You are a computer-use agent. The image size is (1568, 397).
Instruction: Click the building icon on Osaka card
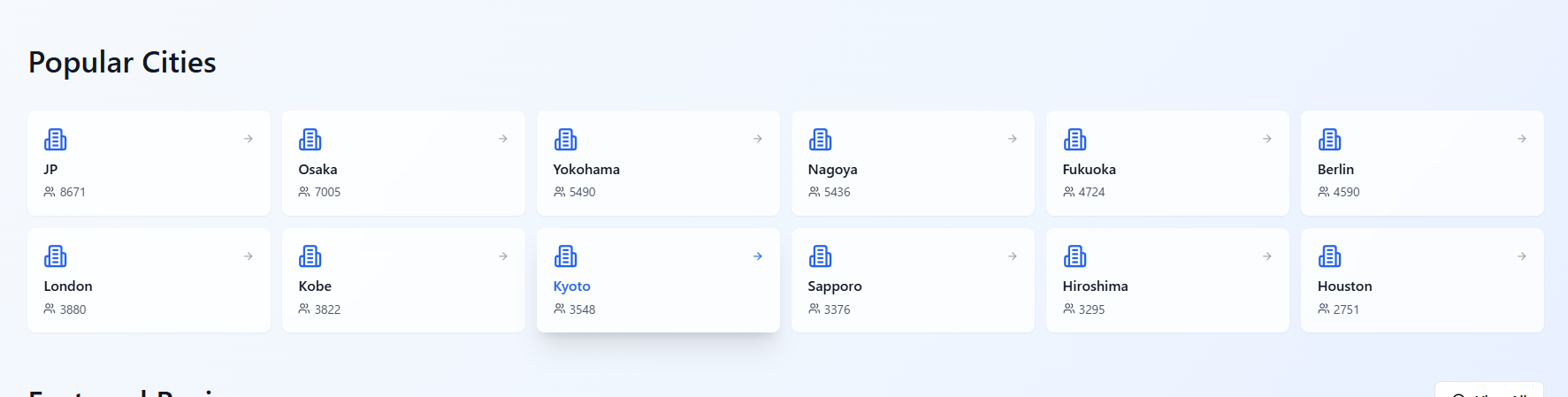point(310,140)
